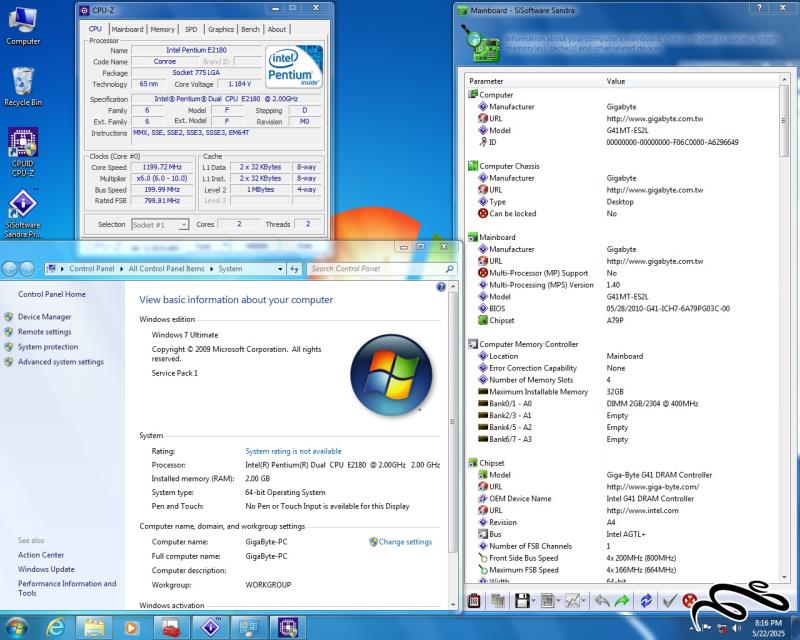Image resolution: width=800 pixels, height=640 pixels.
Task: Switch to SiSoftware Sandra on the taskbar
Action: [211, 627]
